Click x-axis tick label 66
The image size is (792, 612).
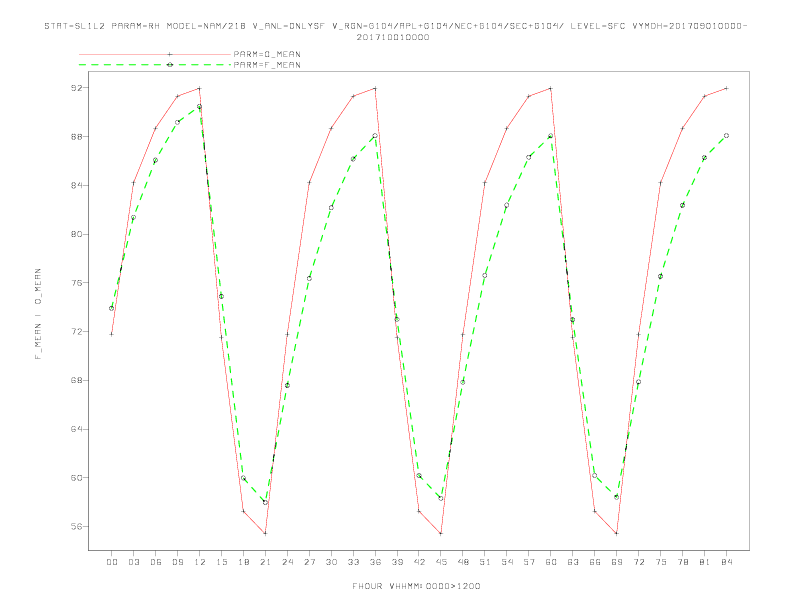click(x=595, y=562)
